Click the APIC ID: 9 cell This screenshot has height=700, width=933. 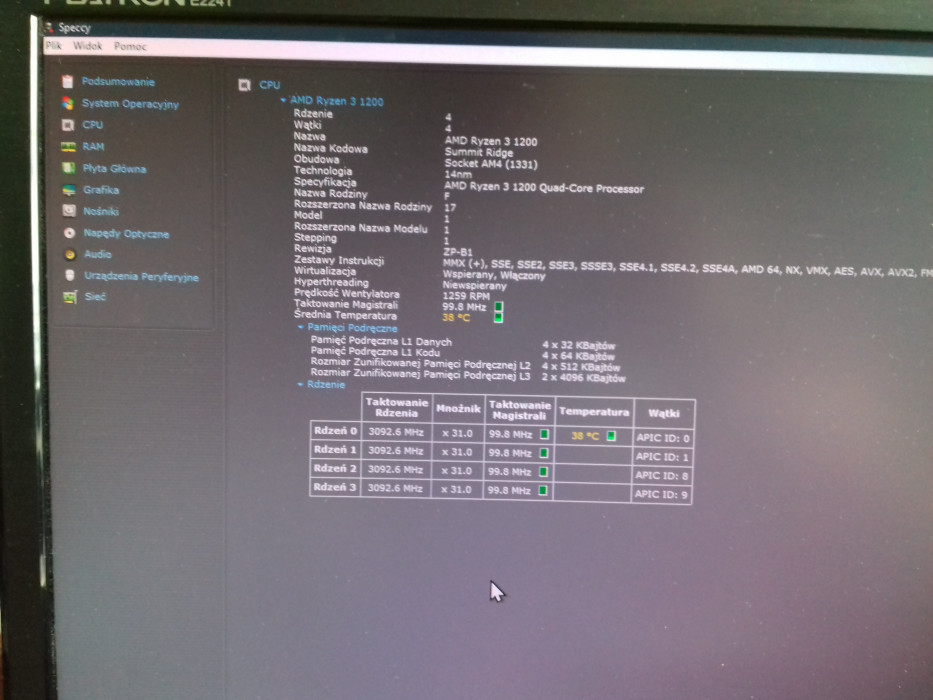point(661,494)
